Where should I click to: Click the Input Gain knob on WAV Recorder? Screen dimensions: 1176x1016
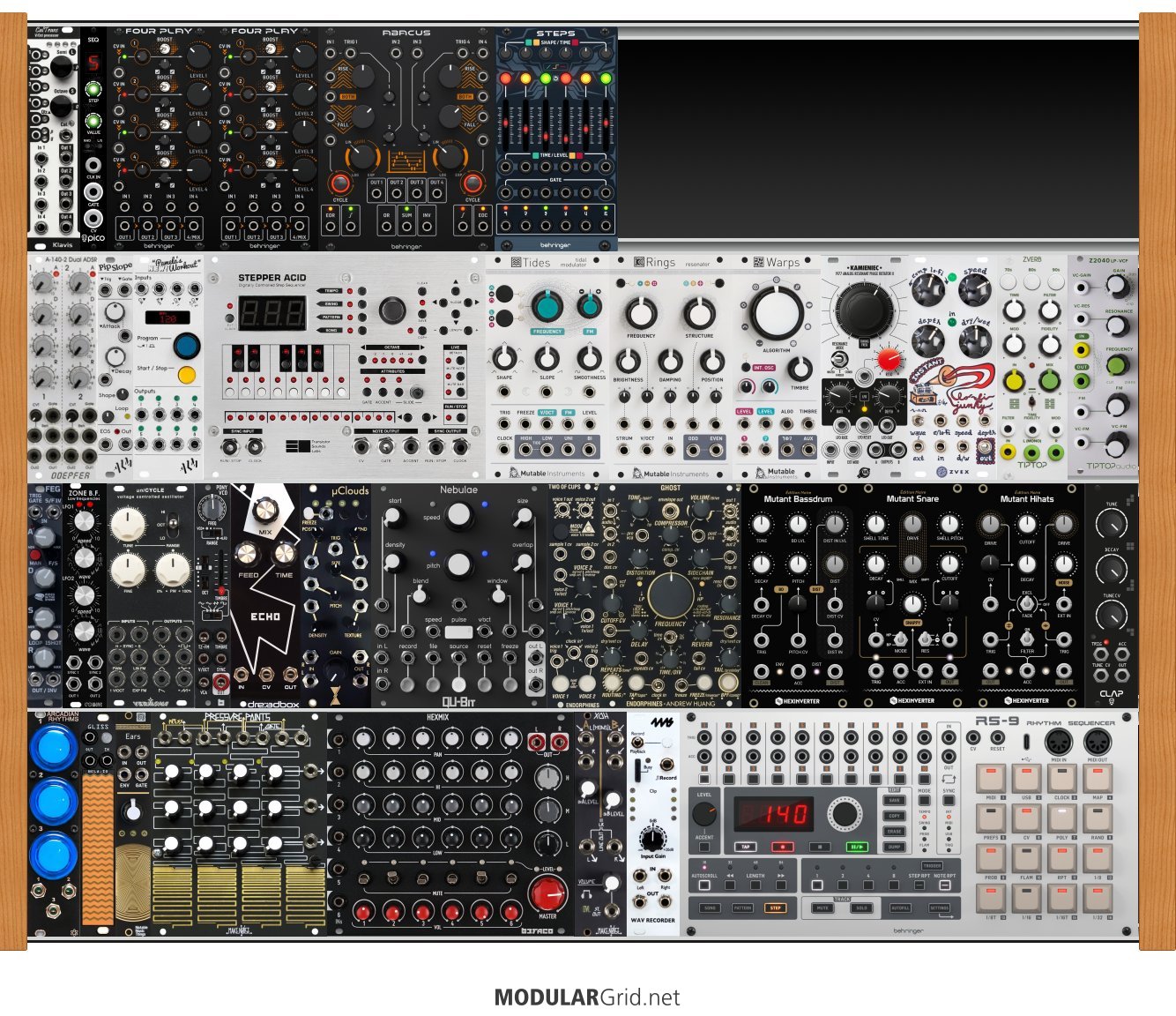(x=653, y=839)
